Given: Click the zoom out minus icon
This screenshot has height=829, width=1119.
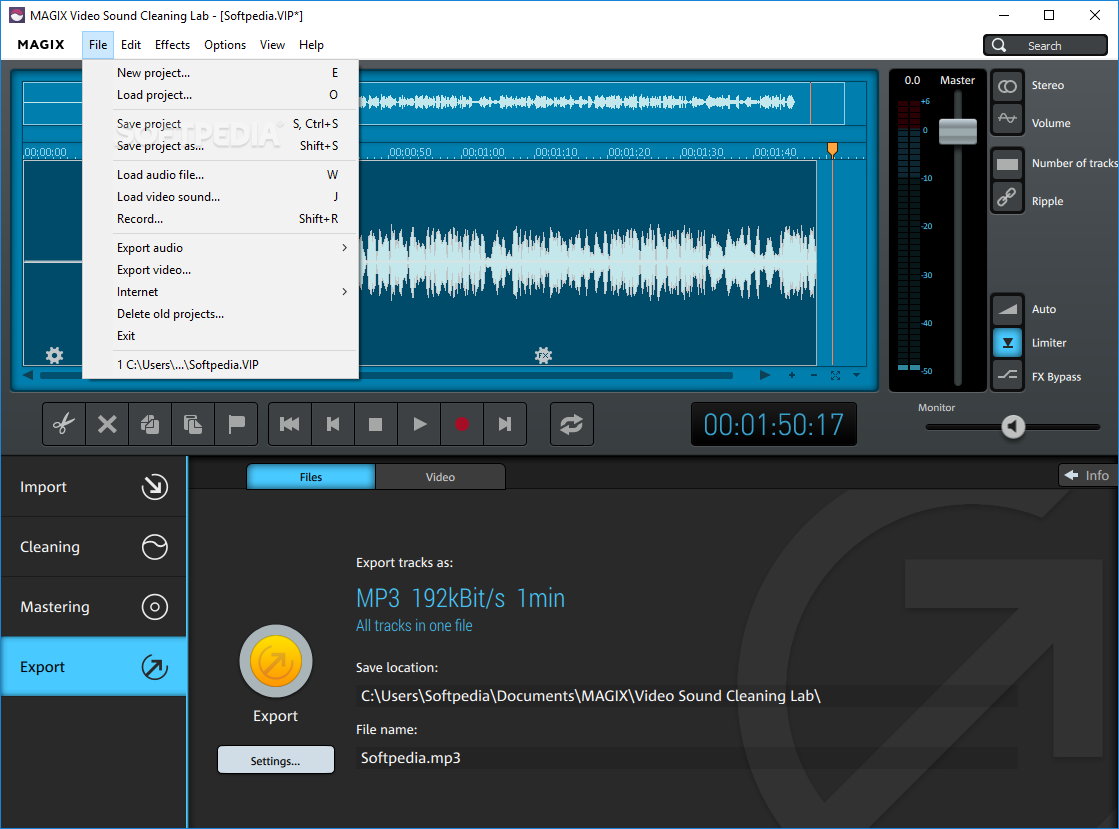Looking at the screenshot, I should click(x=814, y=375).
